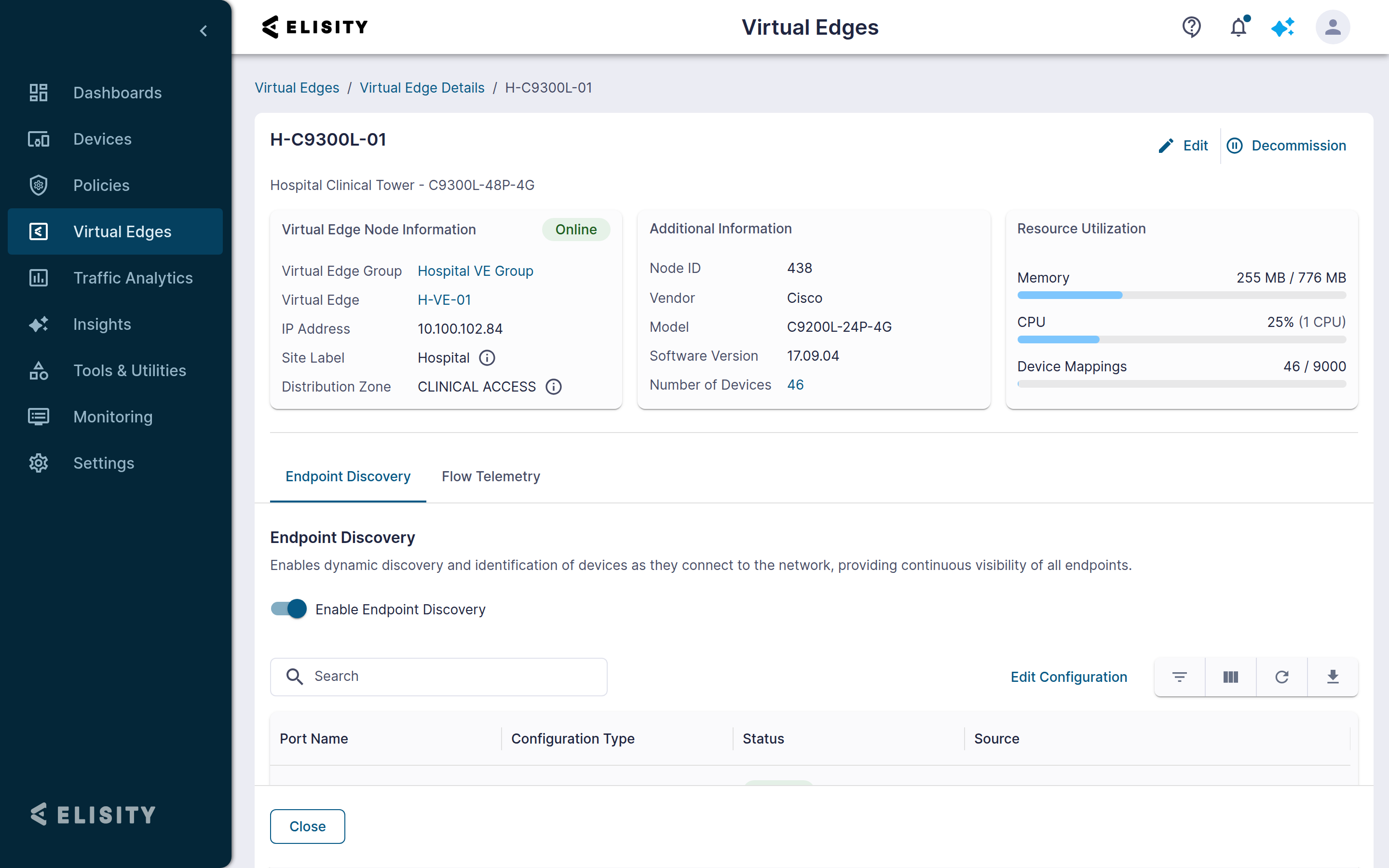This screenshot has width=1389, height=868.
Task: Click Node ID value 438
Action: coord(800,268)
